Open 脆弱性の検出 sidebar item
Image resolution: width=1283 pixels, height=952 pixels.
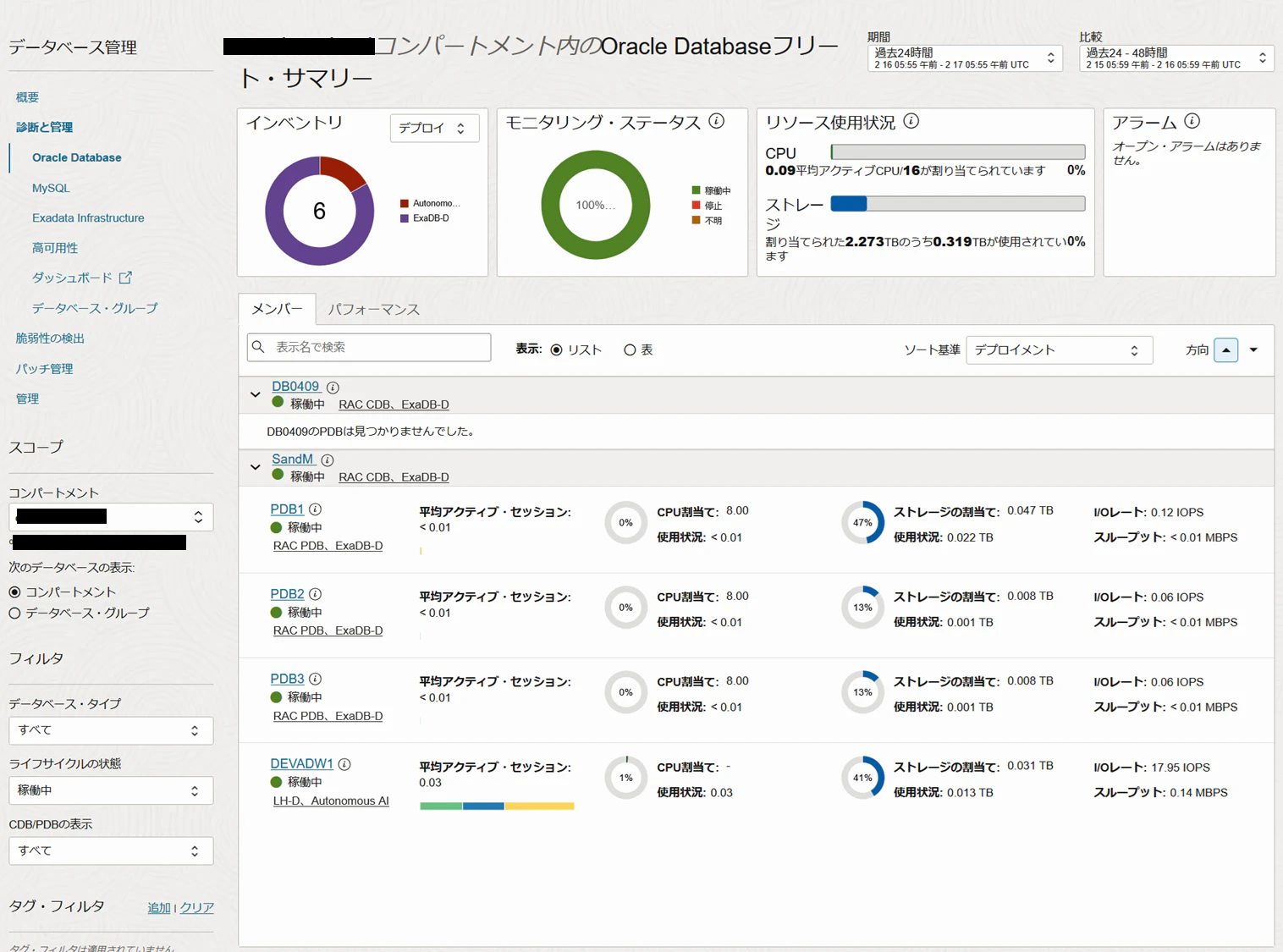(x=50, y=338)
